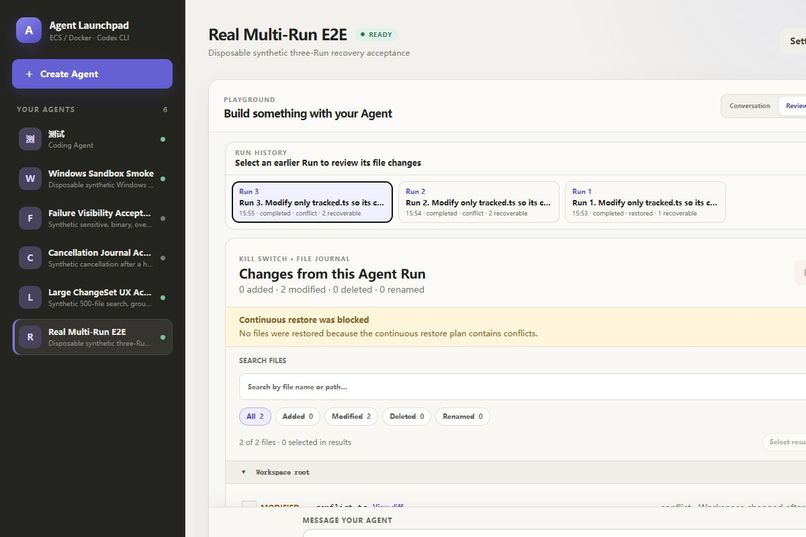Click the Cancellation Journal status dot
806x537 pixels.
tap(163, 258)
